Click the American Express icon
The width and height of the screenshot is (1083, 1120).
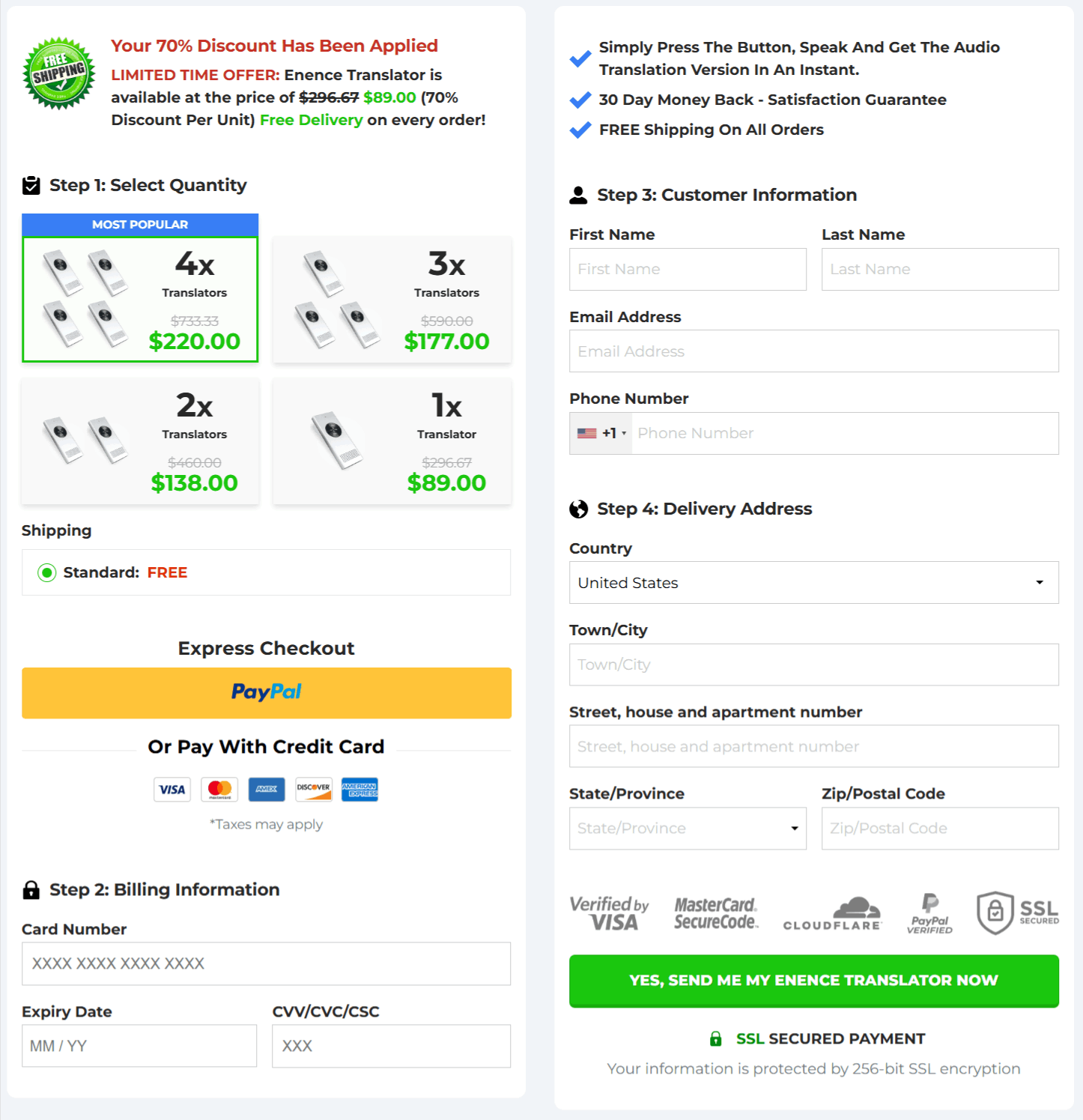(360, 789)
